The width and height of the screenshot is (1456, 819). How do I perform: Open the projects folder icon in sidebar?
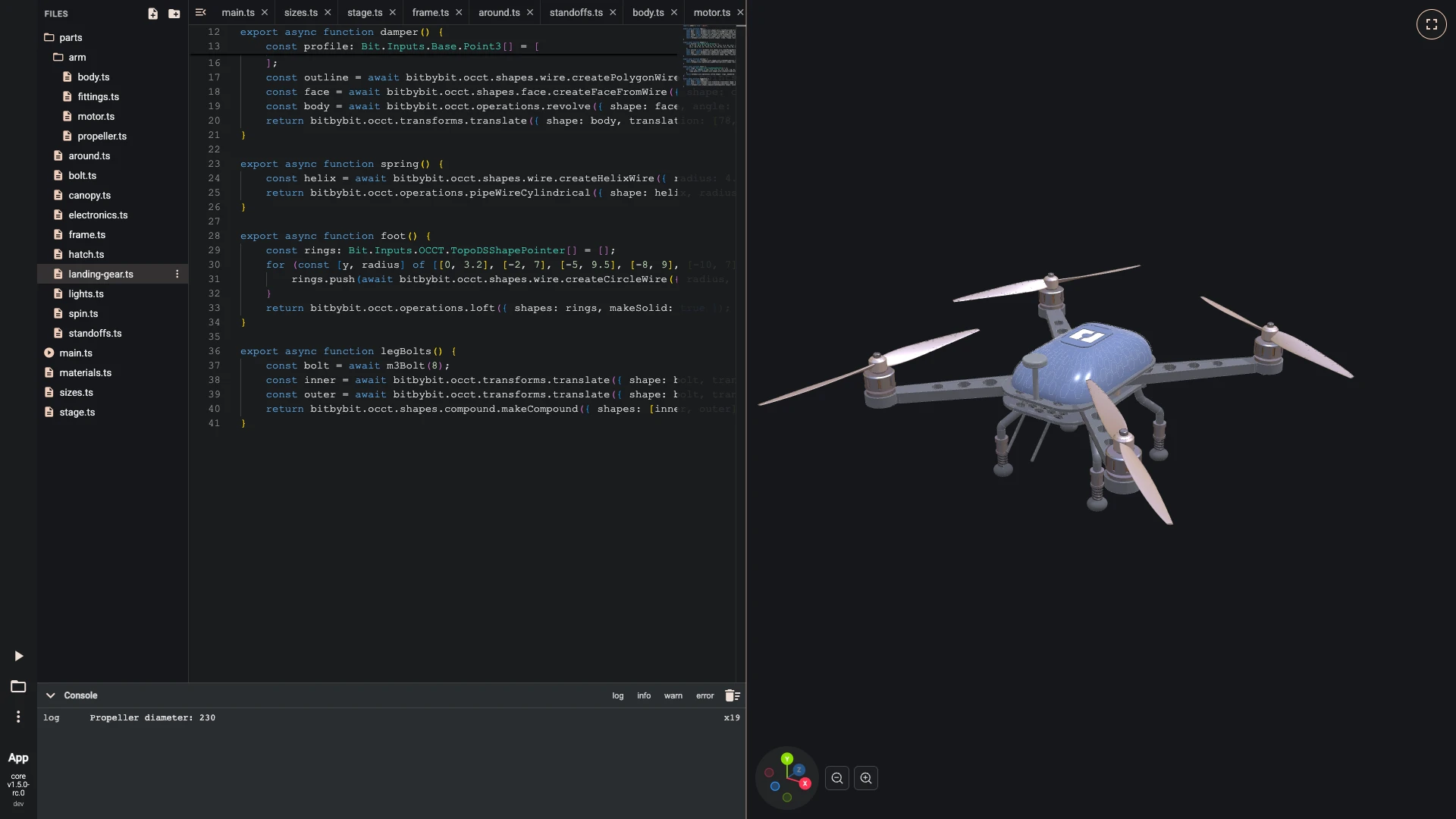point(18,686)
